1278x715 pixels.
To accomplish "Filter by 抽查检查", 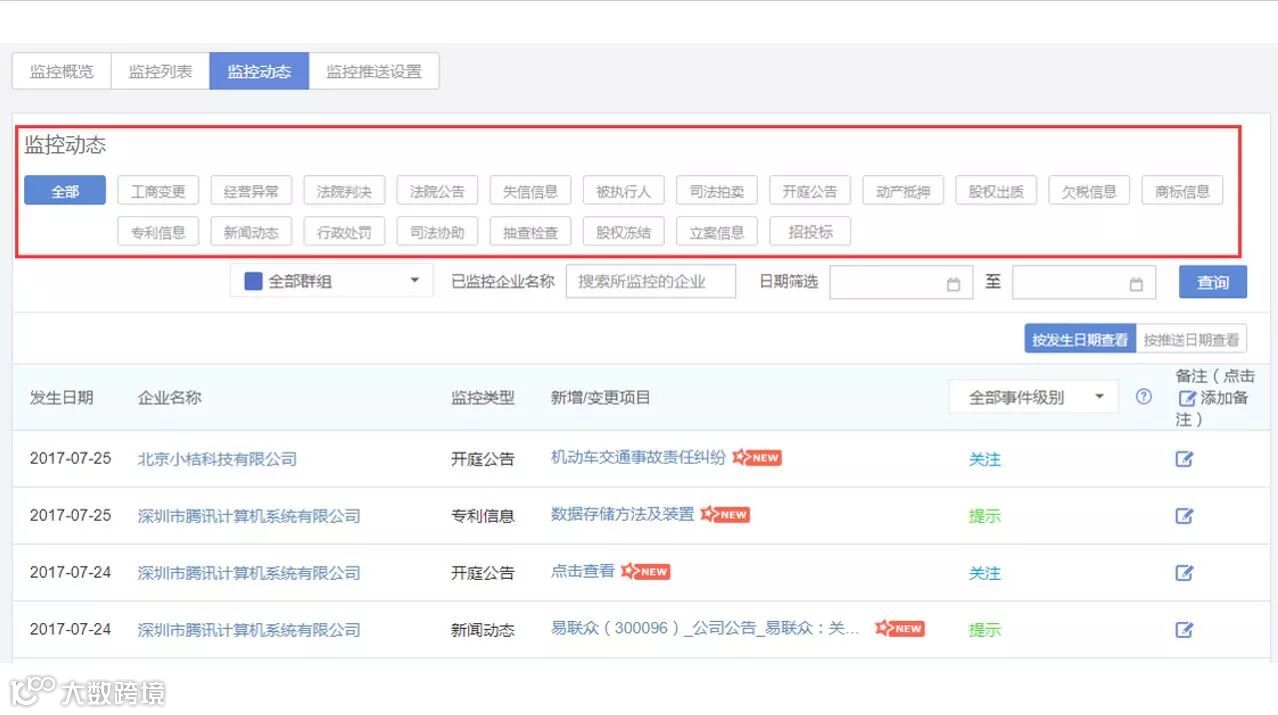I will (530, 232).
